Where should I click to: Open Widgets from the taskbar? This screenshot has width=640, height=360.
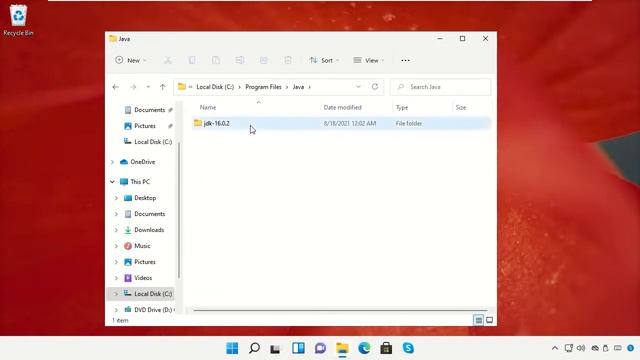click(298, 348)
